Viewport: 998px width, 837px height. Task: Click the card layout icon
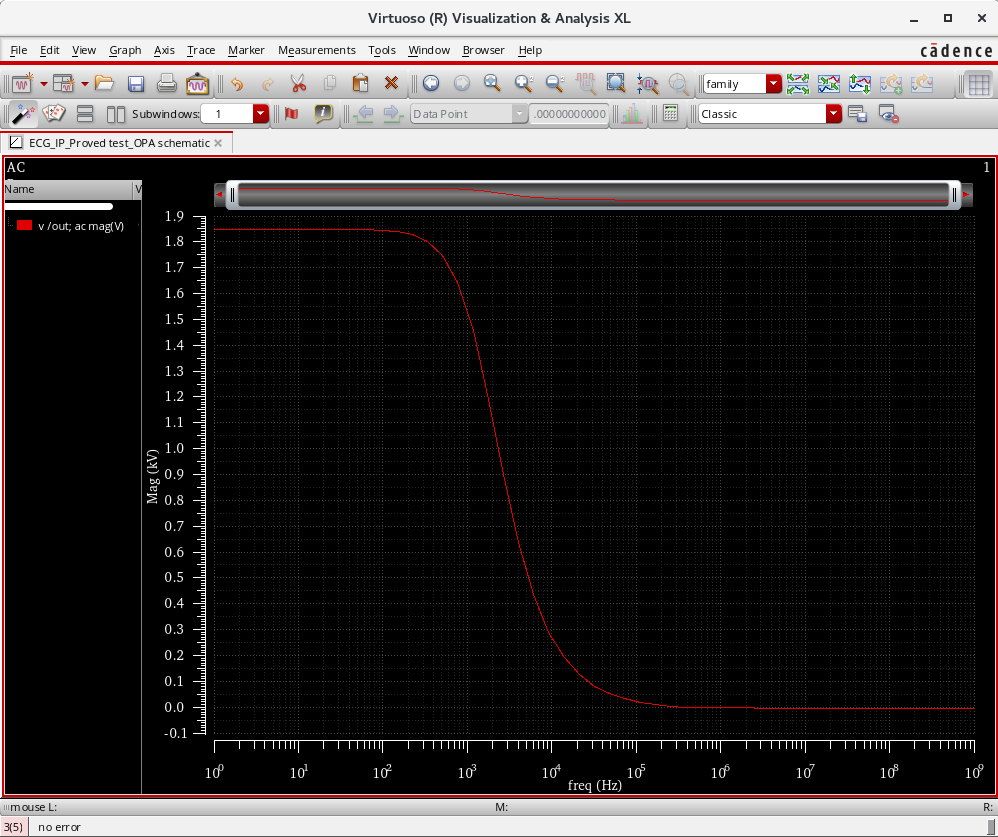pos(54,114)
